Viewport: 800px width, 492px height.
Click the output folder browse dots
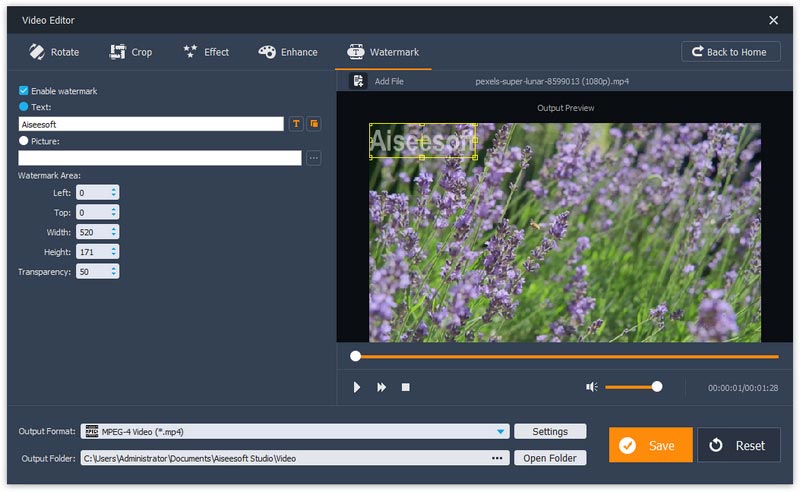pos(497,458)
